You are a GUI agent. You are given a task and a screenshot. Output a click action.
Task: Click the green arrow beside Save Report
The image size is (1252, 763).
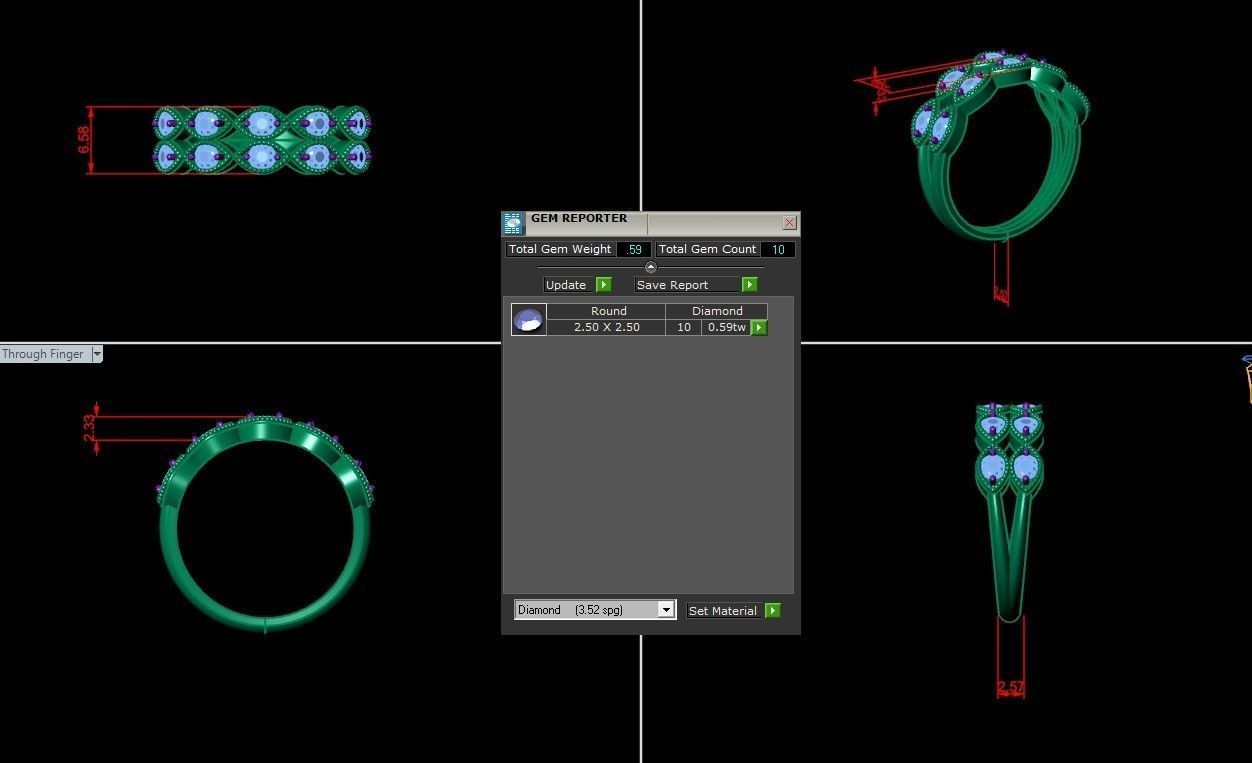pyautogui.click(x=749, y=285)
